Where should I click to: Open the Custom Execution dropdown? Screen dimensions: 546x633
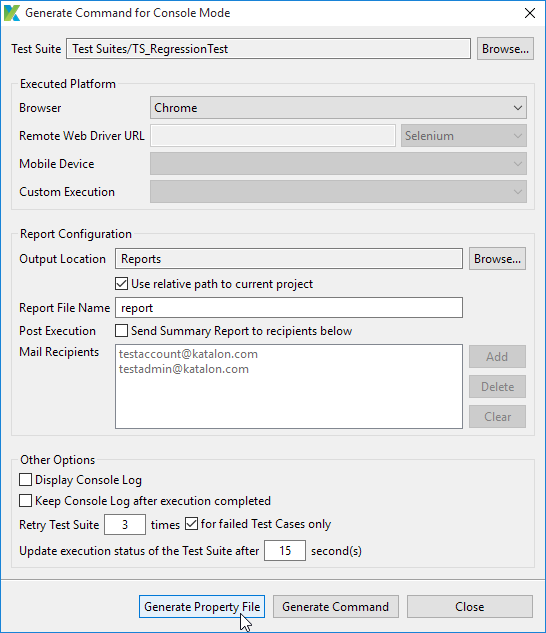point(338,192)
